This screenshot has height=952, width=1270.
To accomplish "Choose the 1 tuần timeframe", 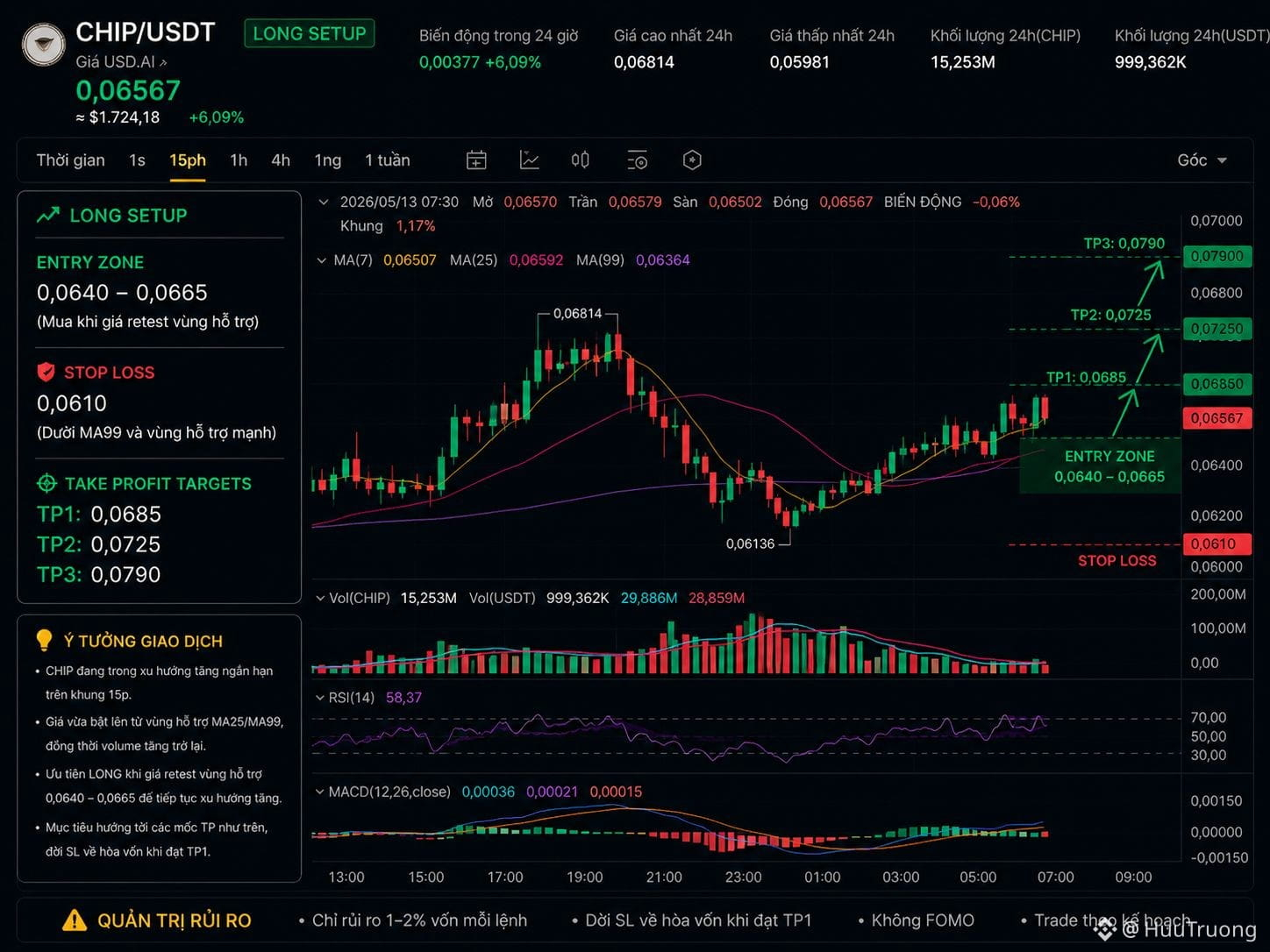I will point(388,160).
